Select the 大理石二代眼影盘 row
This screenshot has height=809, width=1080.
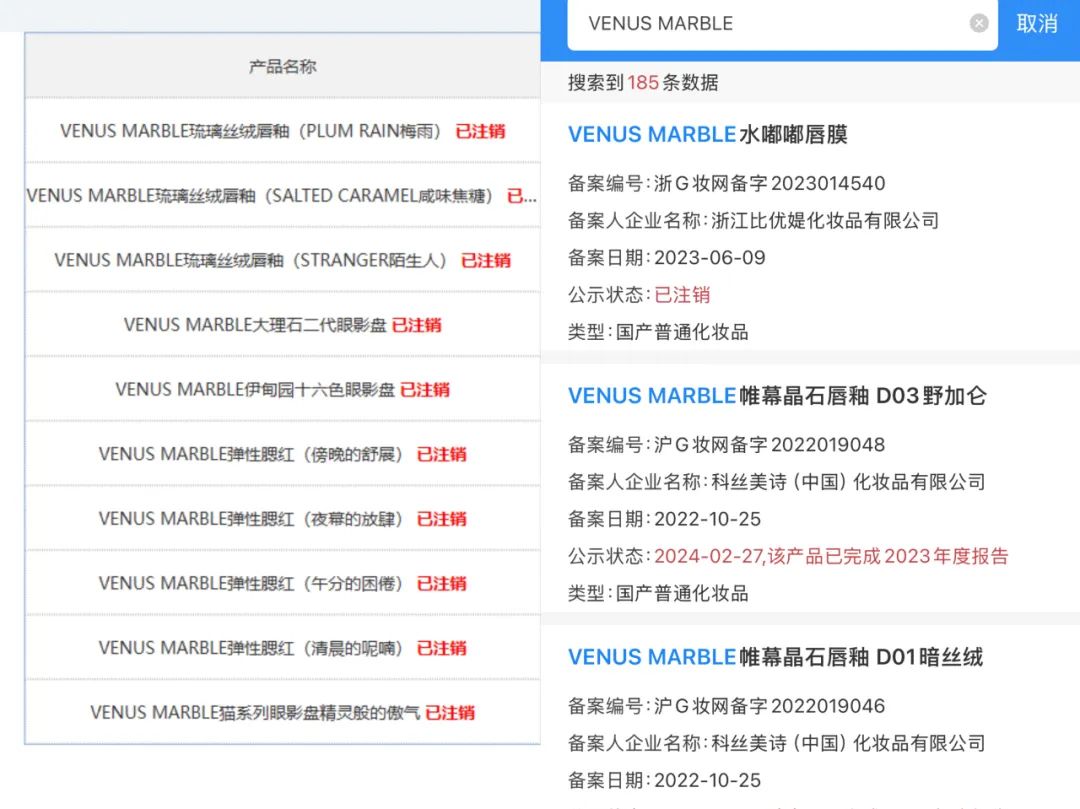coord(255,325)
